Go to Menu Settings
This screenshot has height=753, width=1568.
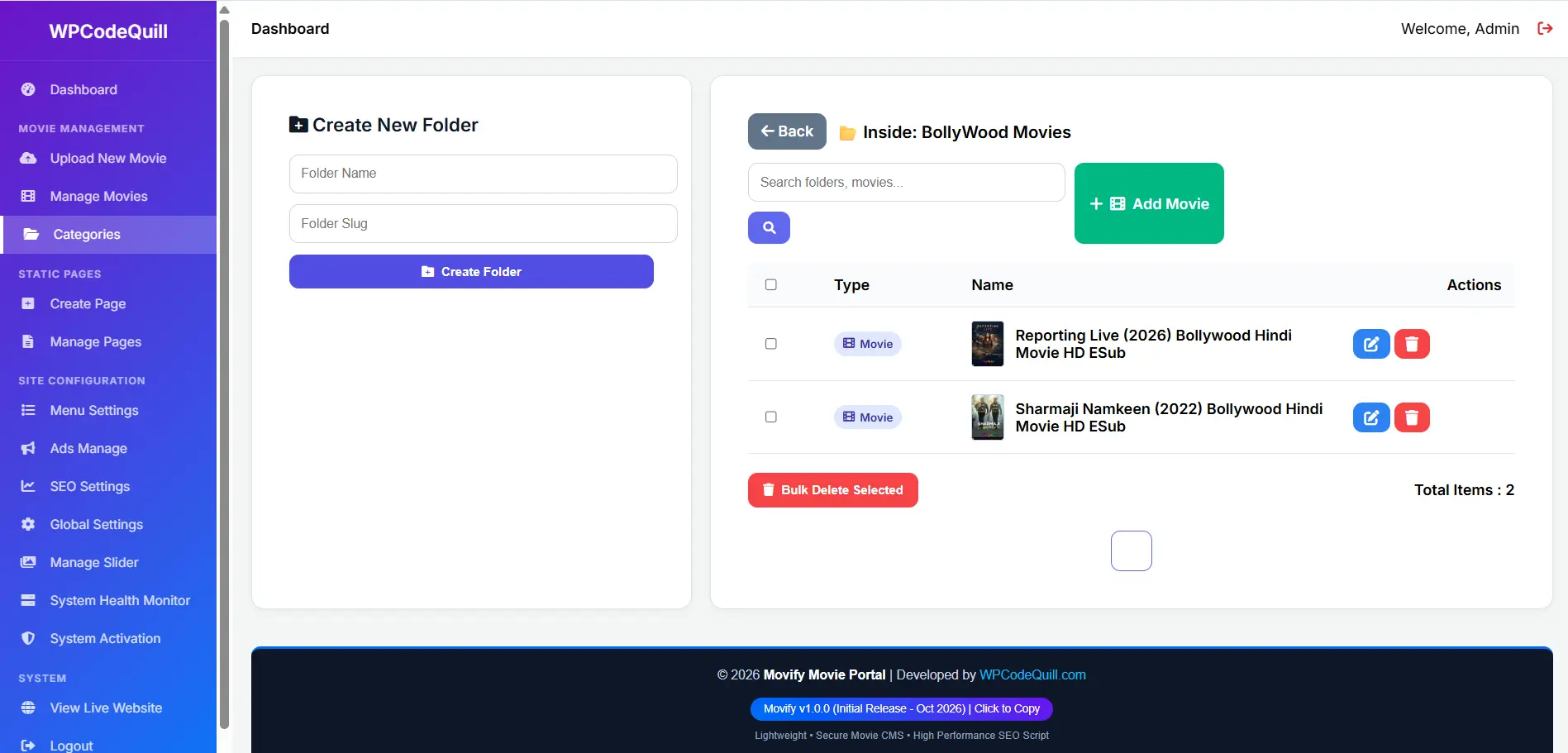[x=108, y=410]
